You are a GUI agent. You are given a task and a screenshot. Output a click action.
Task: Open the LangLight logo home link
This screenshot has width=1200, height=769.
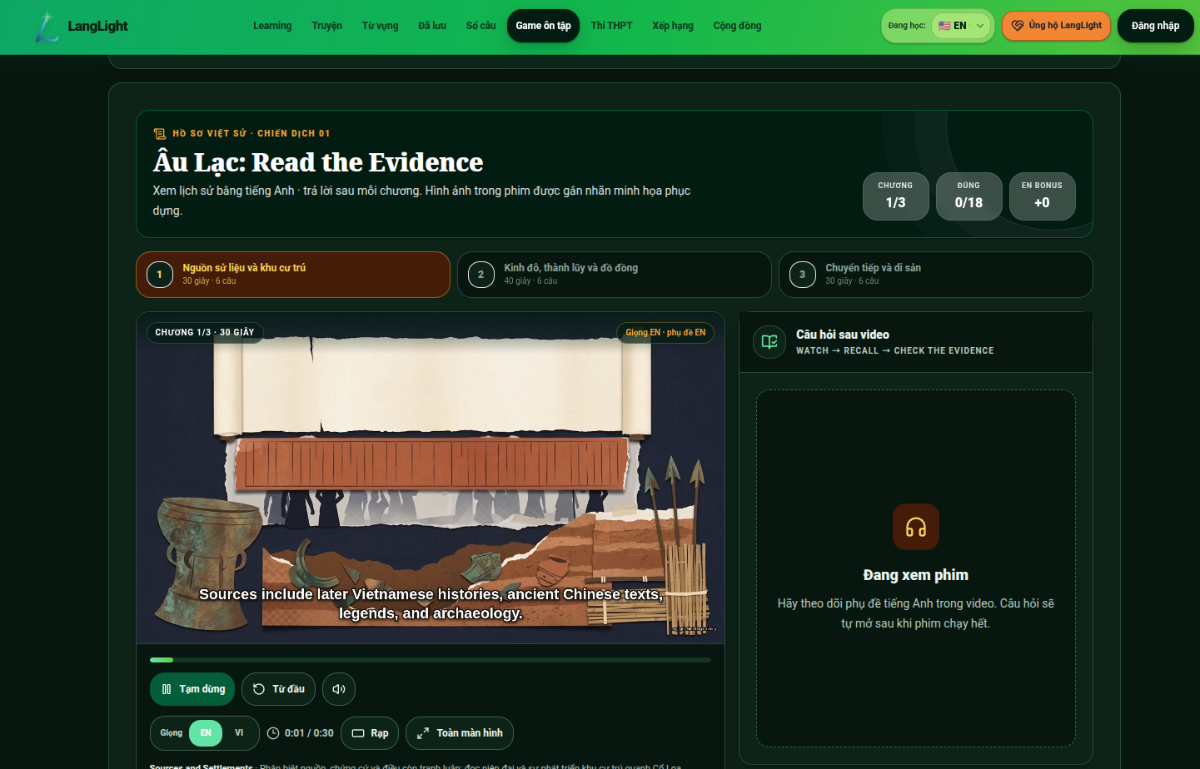(x=81, y=26)
